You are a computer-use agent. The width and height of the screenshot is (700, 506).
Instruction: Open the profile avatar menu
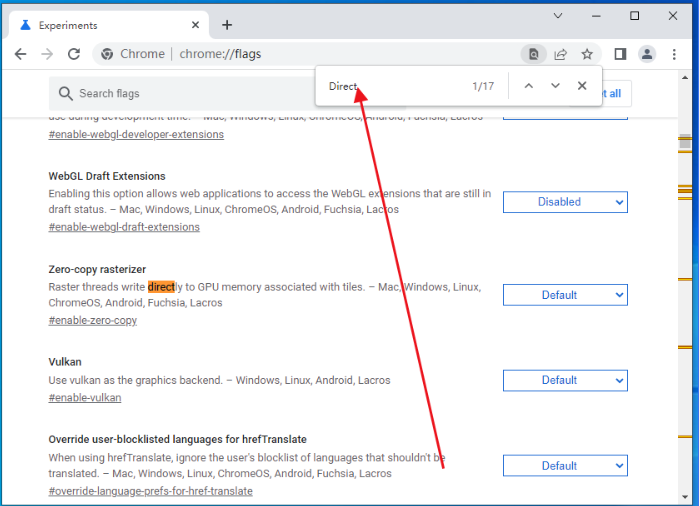pyautogui.click(x=647, y=54)
